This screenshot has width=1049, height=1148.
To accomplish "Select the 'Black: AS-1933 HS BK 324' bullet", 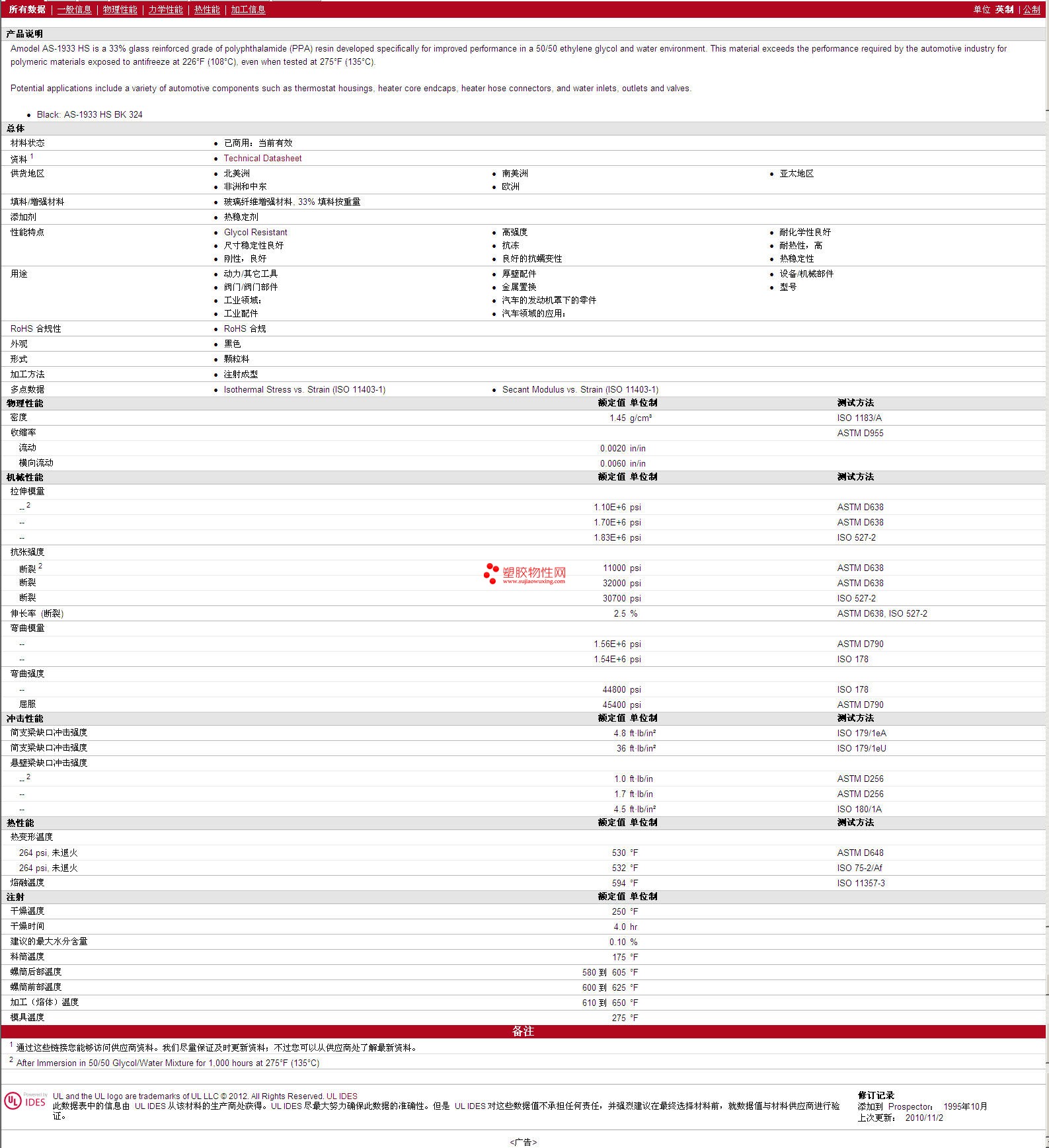I will [90, 114].
